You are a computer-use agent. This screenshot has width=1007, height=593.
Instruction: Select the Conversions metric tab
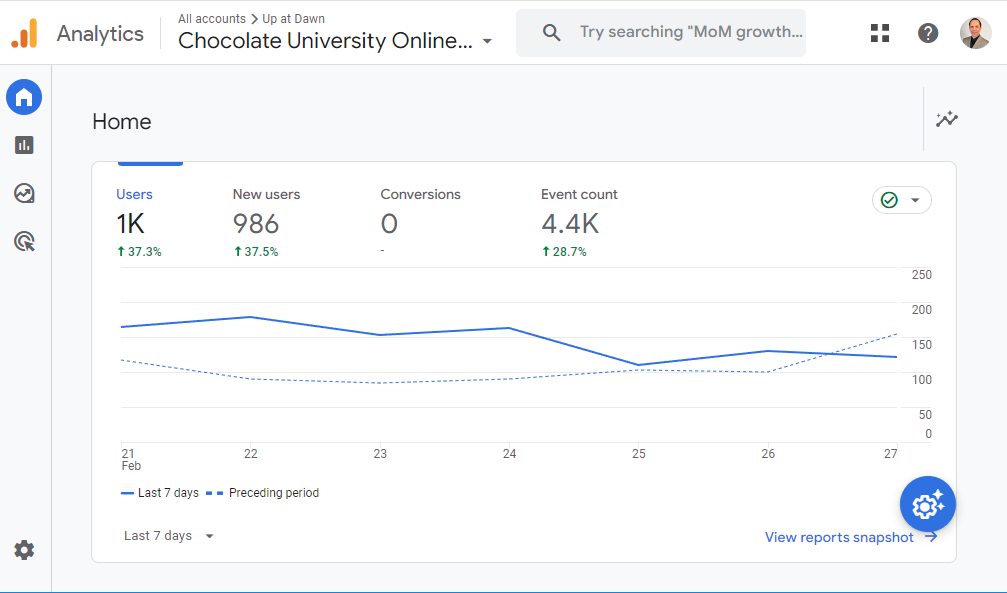[420, 222]
